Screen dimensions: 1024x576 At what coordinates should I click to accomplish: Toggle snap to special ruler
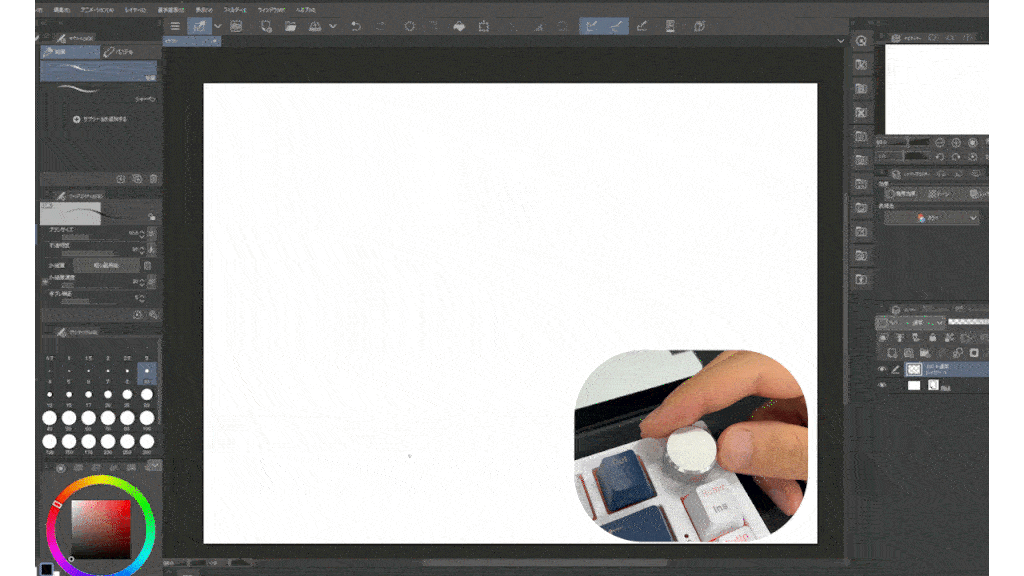(616, 26)
